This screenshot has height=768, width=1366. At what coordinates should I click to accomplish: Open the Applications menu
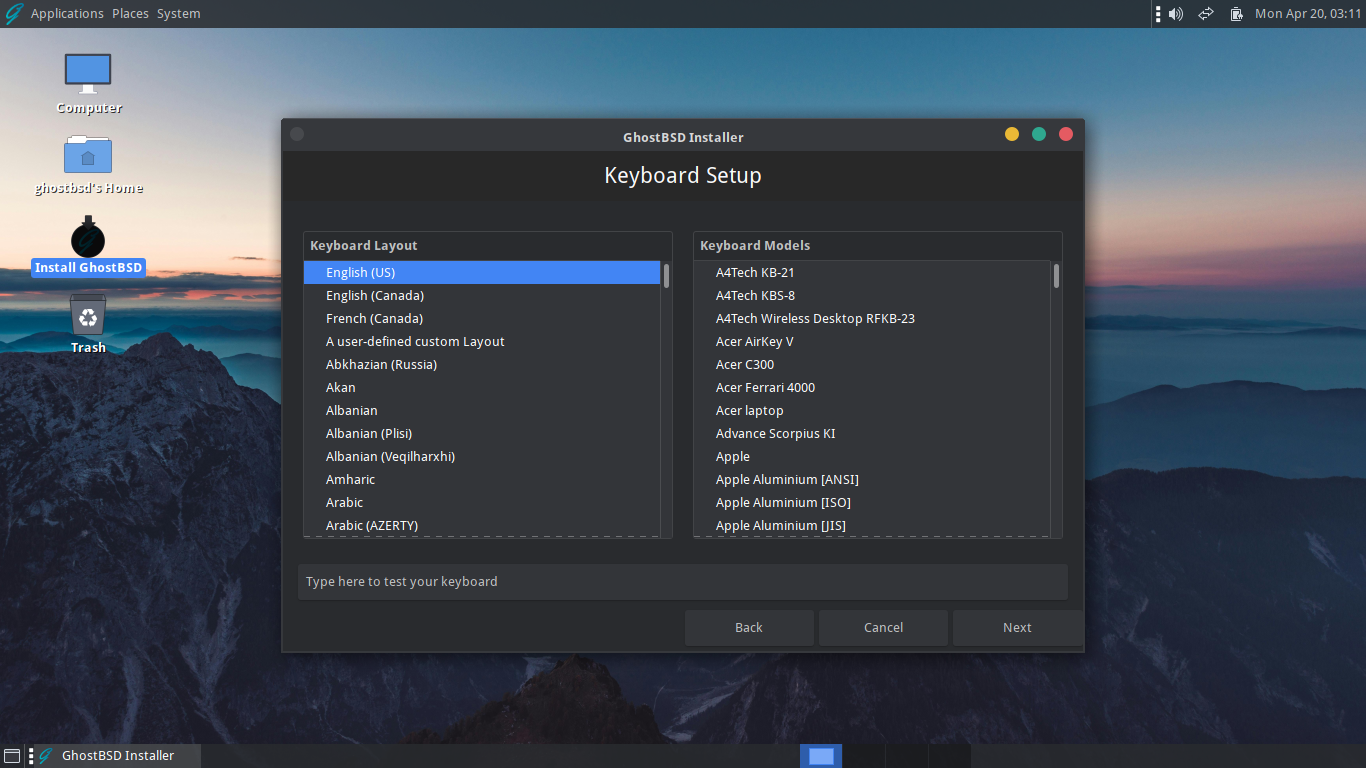point(67,14)
